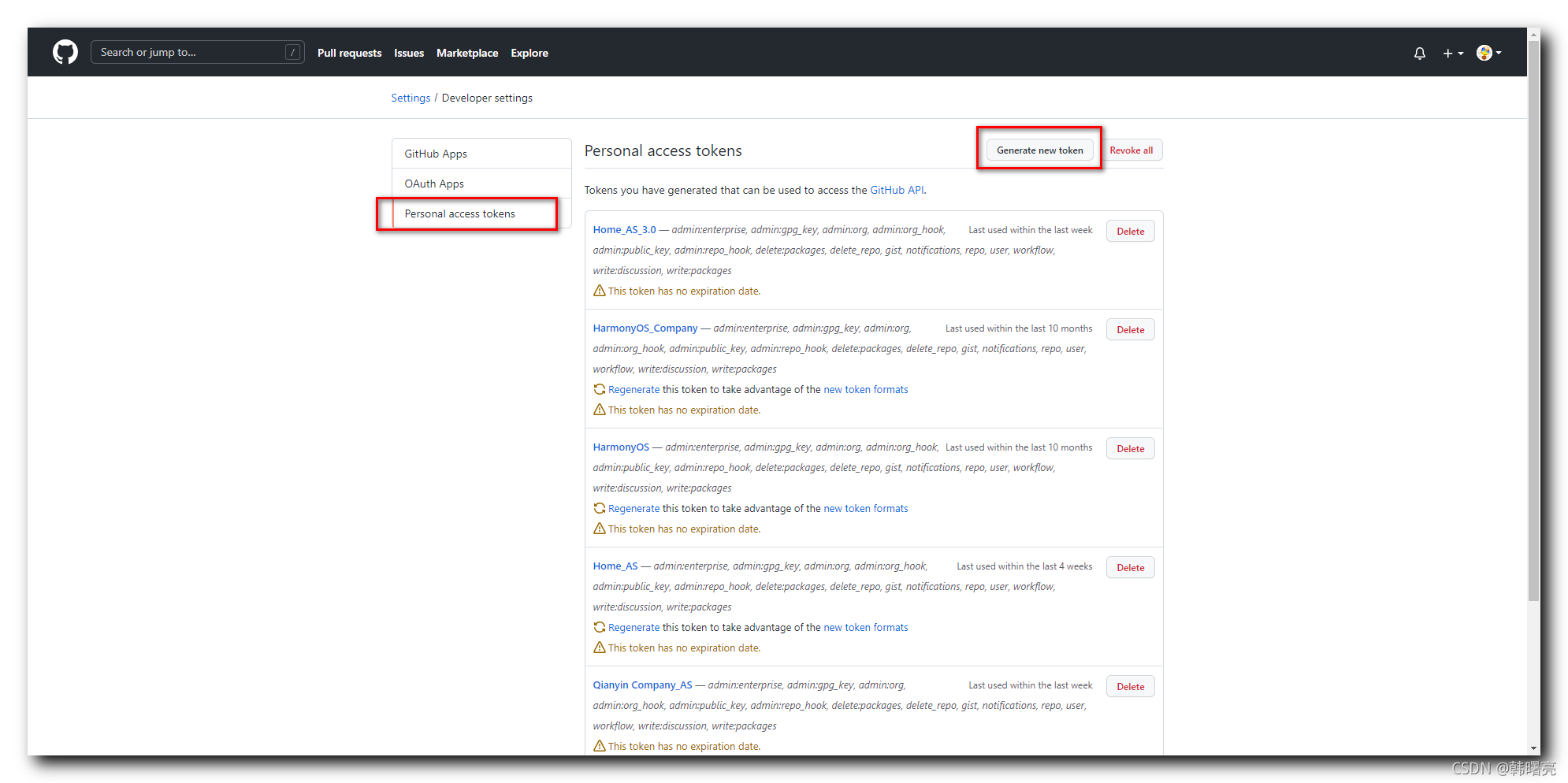Screen dimensions: 1568x783
Task: Open Explore in top navigation
Action: tap(529, 53)
